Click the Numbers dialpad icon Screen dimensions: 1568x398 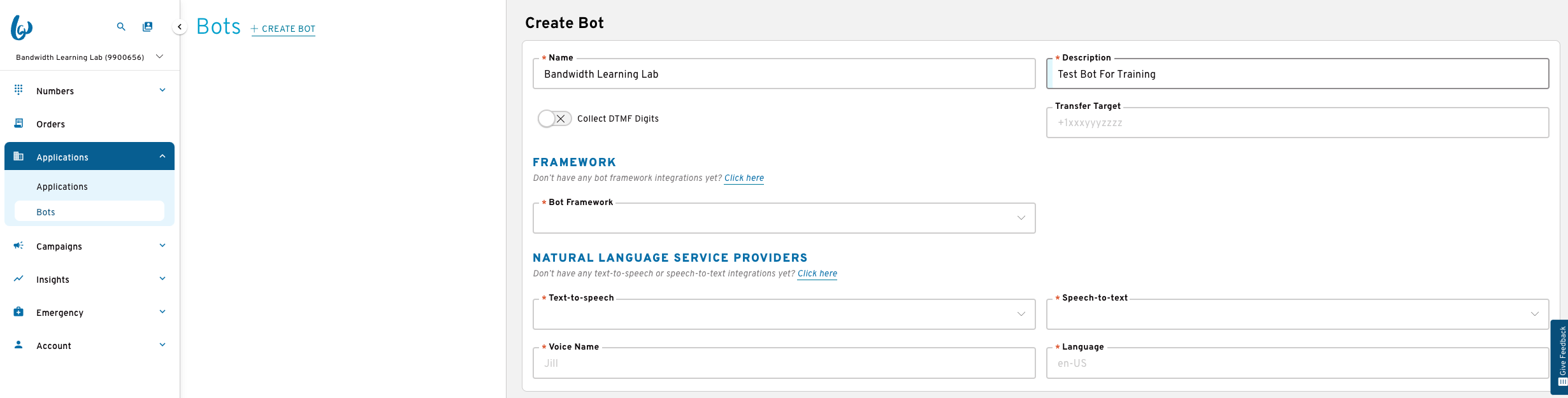tap(18, 90)
